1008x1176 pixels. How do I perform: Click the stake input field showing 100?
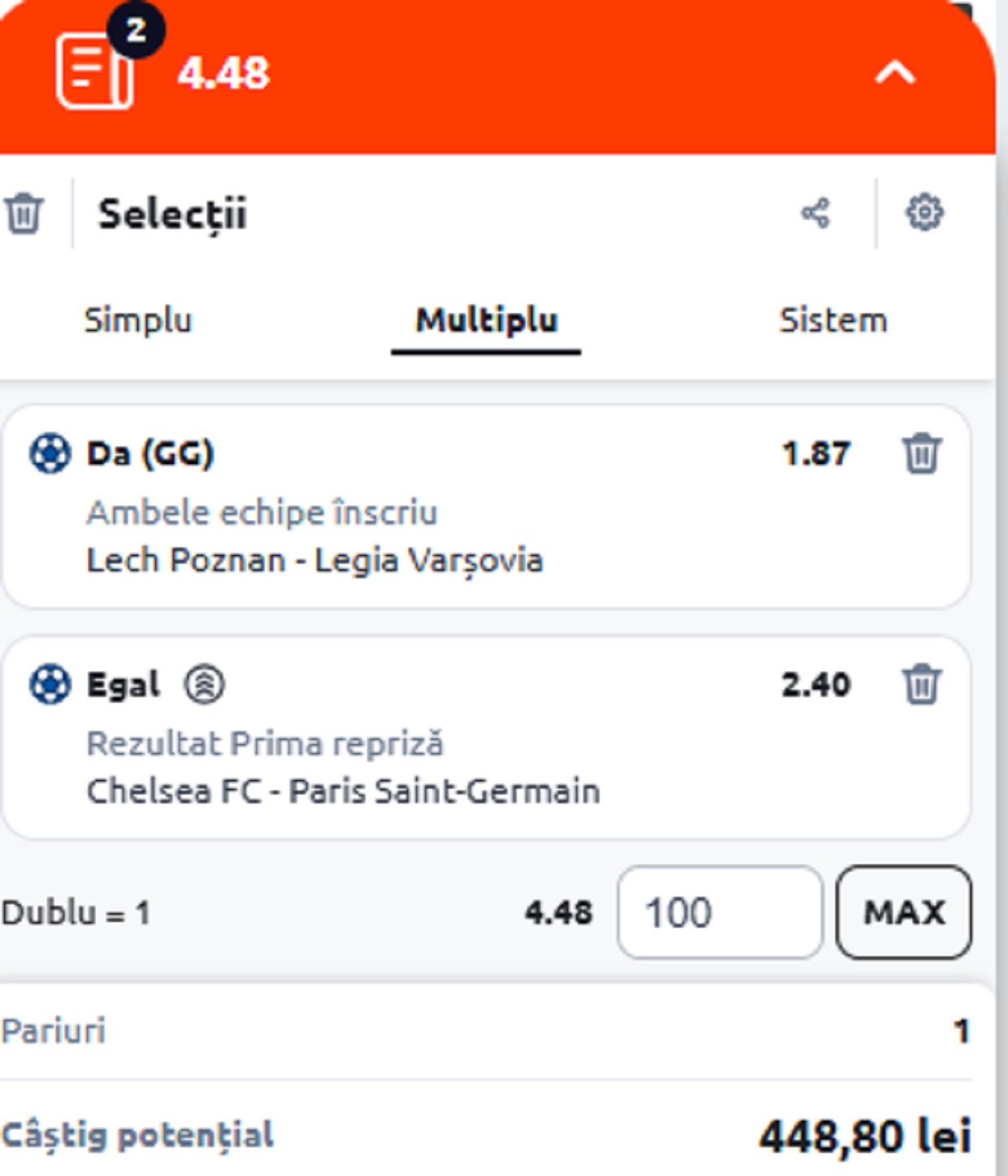719,912
